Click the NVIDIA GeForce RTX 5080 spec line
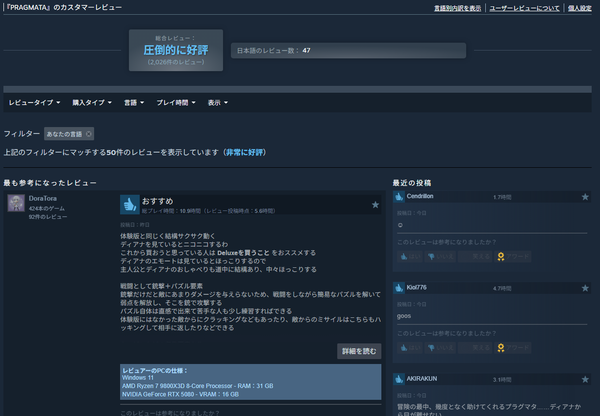The image size is (600, 416). [180, 394]
